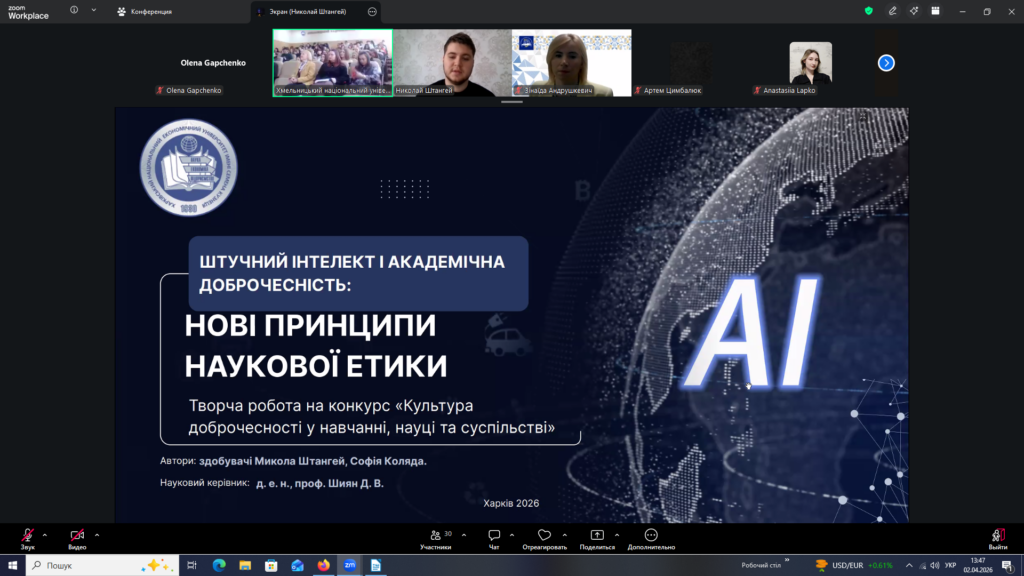
Task: Open Firefox from the Windows taskbar
Action: point(323,565)
